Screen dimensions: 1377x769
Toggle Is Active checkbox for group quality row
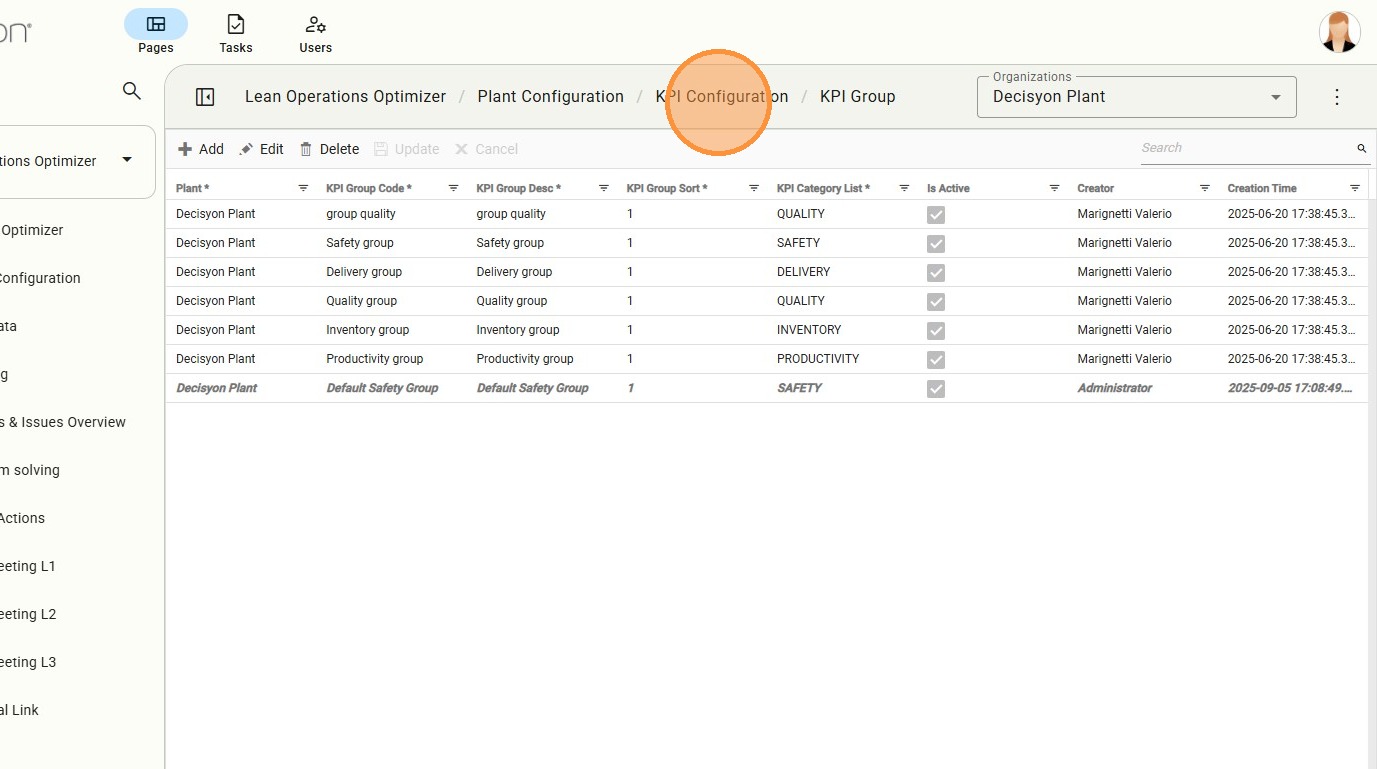(x=936, y=214)
